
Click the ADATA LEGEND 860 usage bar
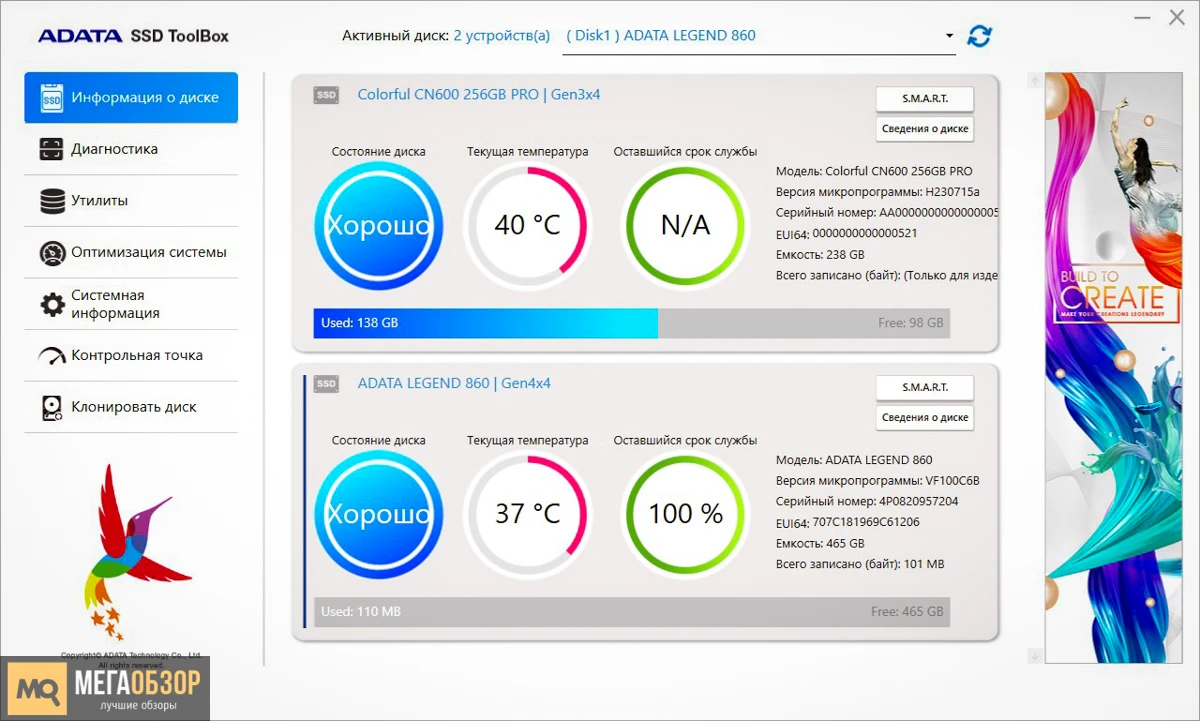[x=632, y=612]
